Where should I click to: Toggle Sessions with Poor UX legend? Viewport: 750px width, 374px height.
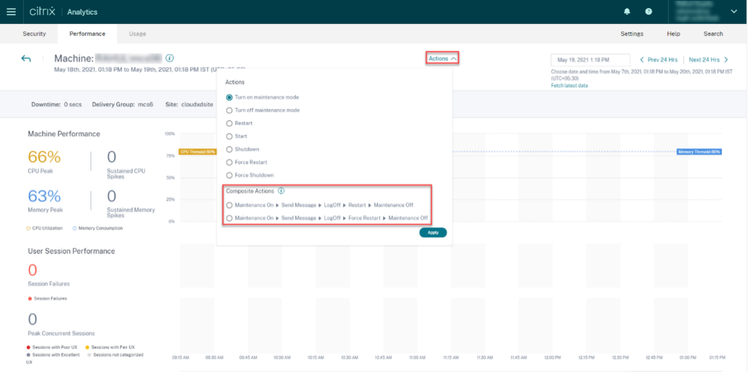point(53,347)
